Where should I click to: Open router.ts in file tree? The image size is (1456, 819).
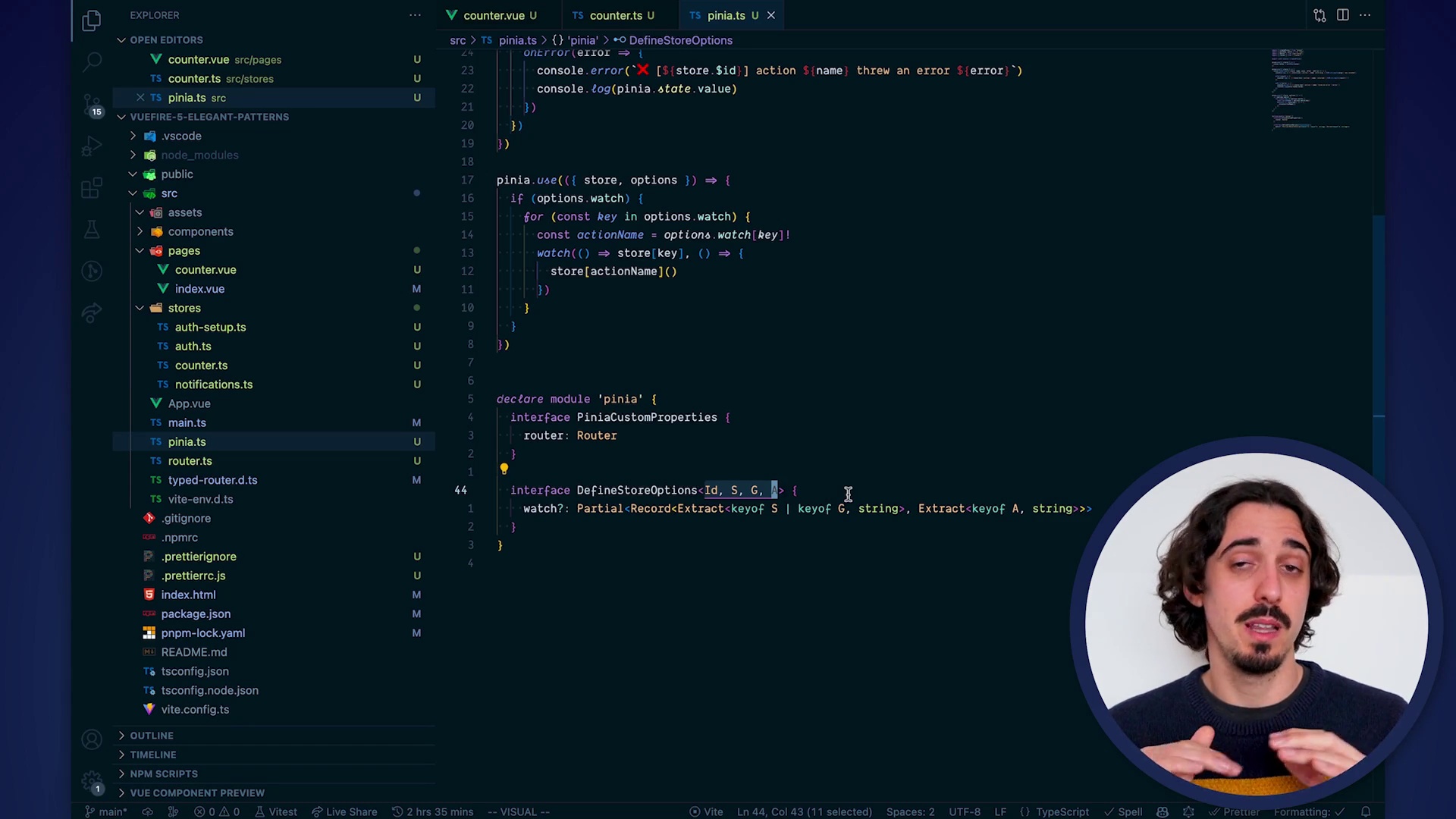[190, 461]
